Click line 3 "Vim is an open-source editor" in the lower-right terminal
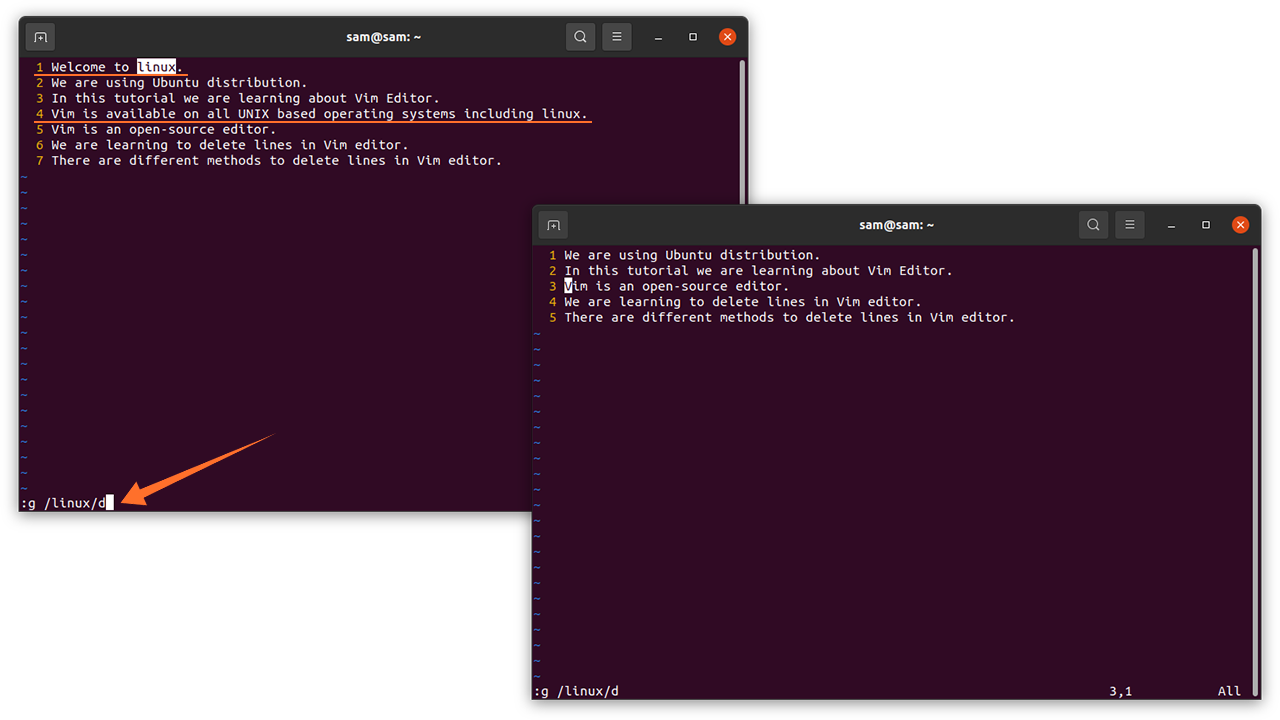 [x=676, y=286]
